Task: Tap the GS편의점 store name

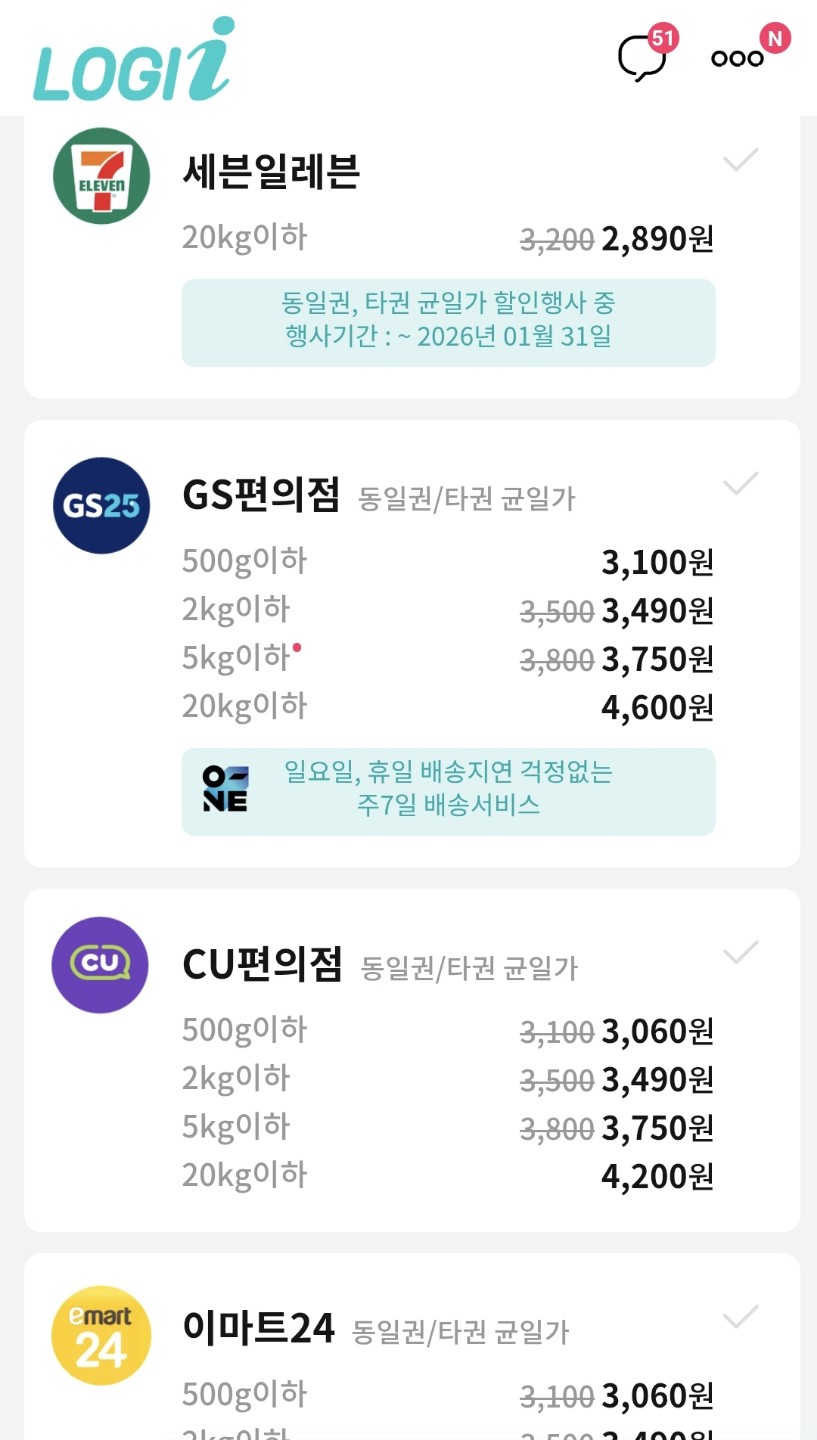Action: tap(262, 495)
